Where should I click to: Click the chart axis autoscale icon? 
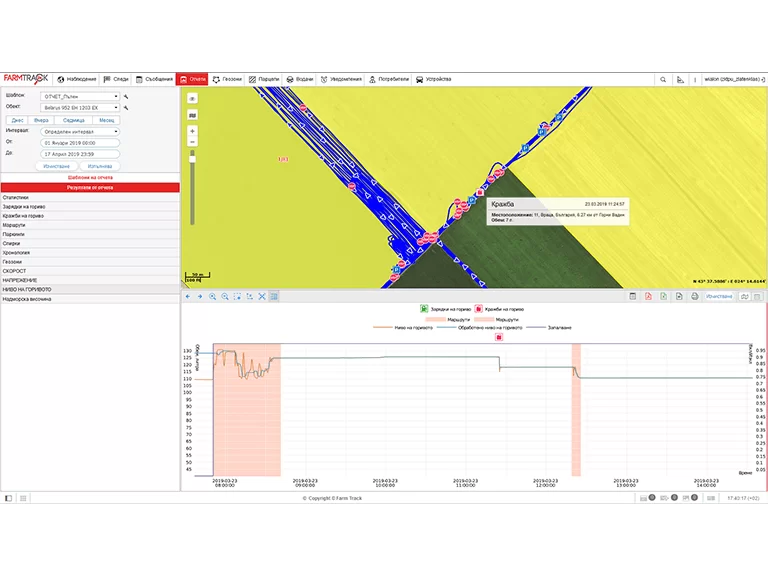(x=249, y=296)
